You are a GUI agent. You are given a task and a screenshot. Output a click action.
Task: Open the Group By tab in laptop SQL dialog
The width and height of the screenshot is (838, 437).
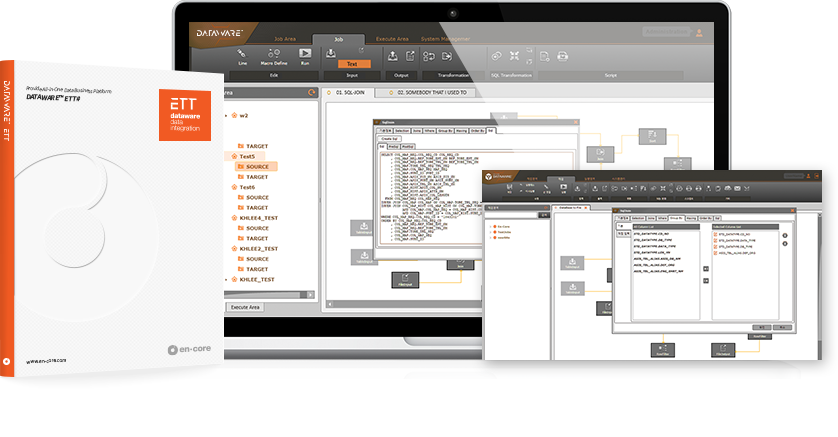pos(445,130)
